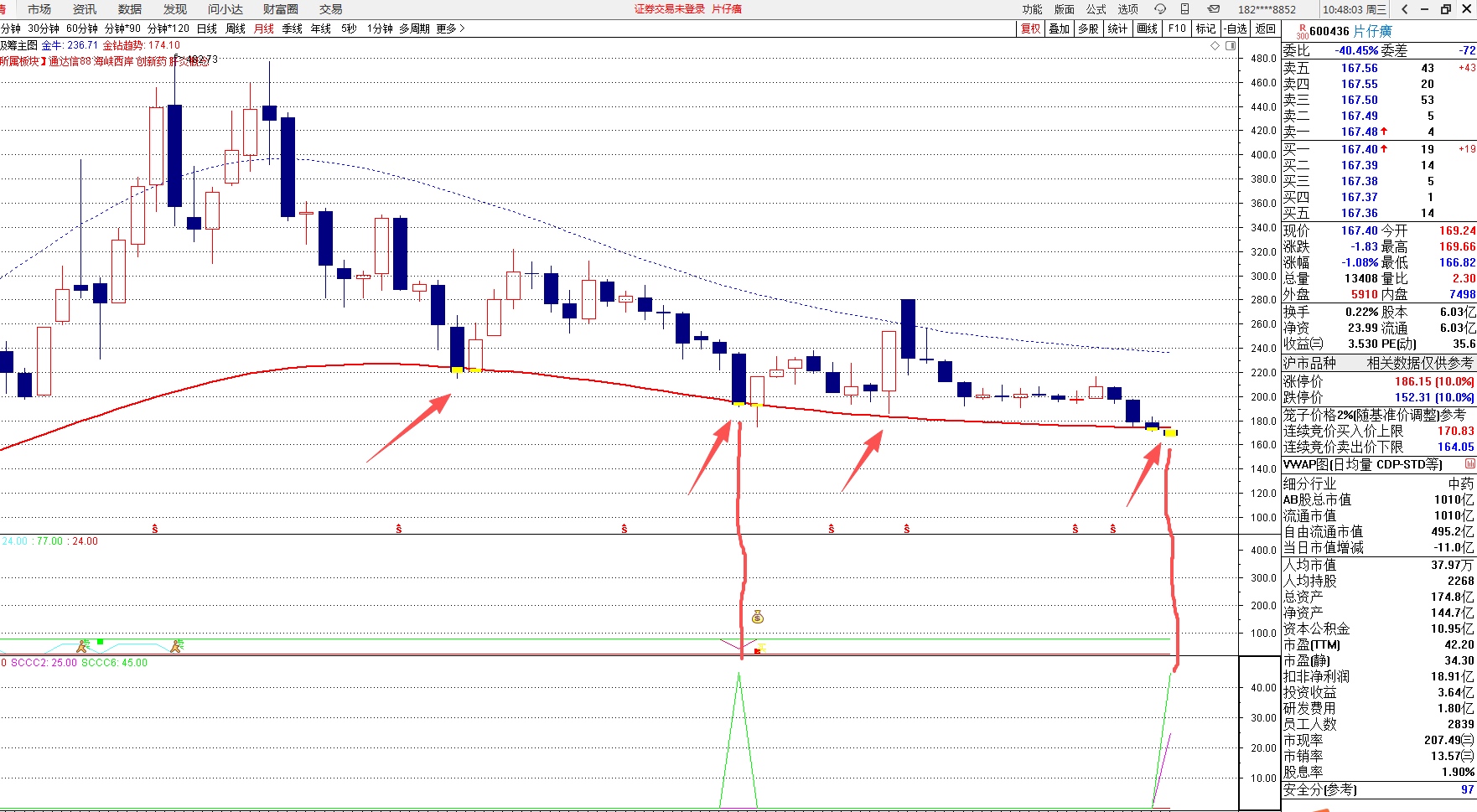Screen dimensions: 1477x812
Task: Switch to the 1分钟 period
Action: pyautogui.click(x=380, y=28)
